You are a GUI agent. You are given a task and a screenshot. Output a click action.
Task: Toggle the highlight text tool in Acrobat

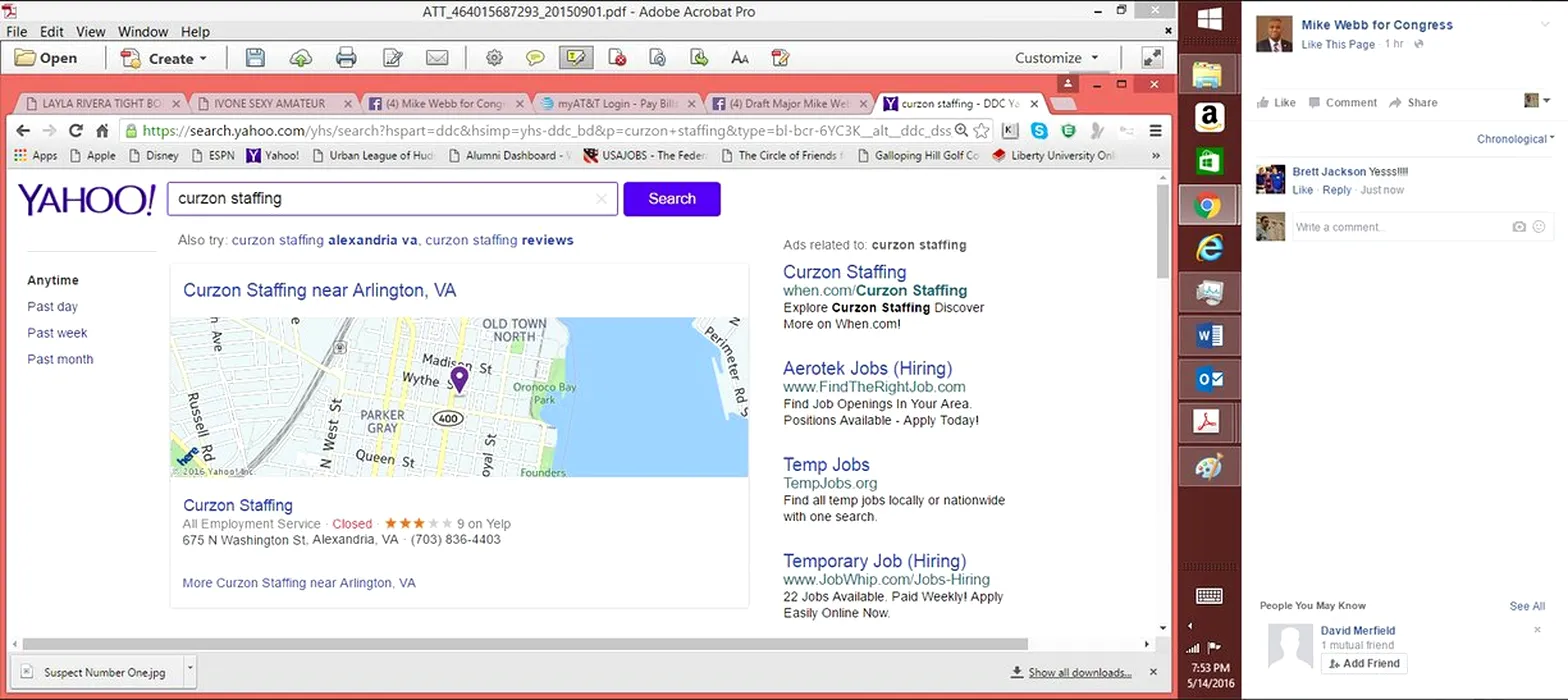[x=576, y=58]
